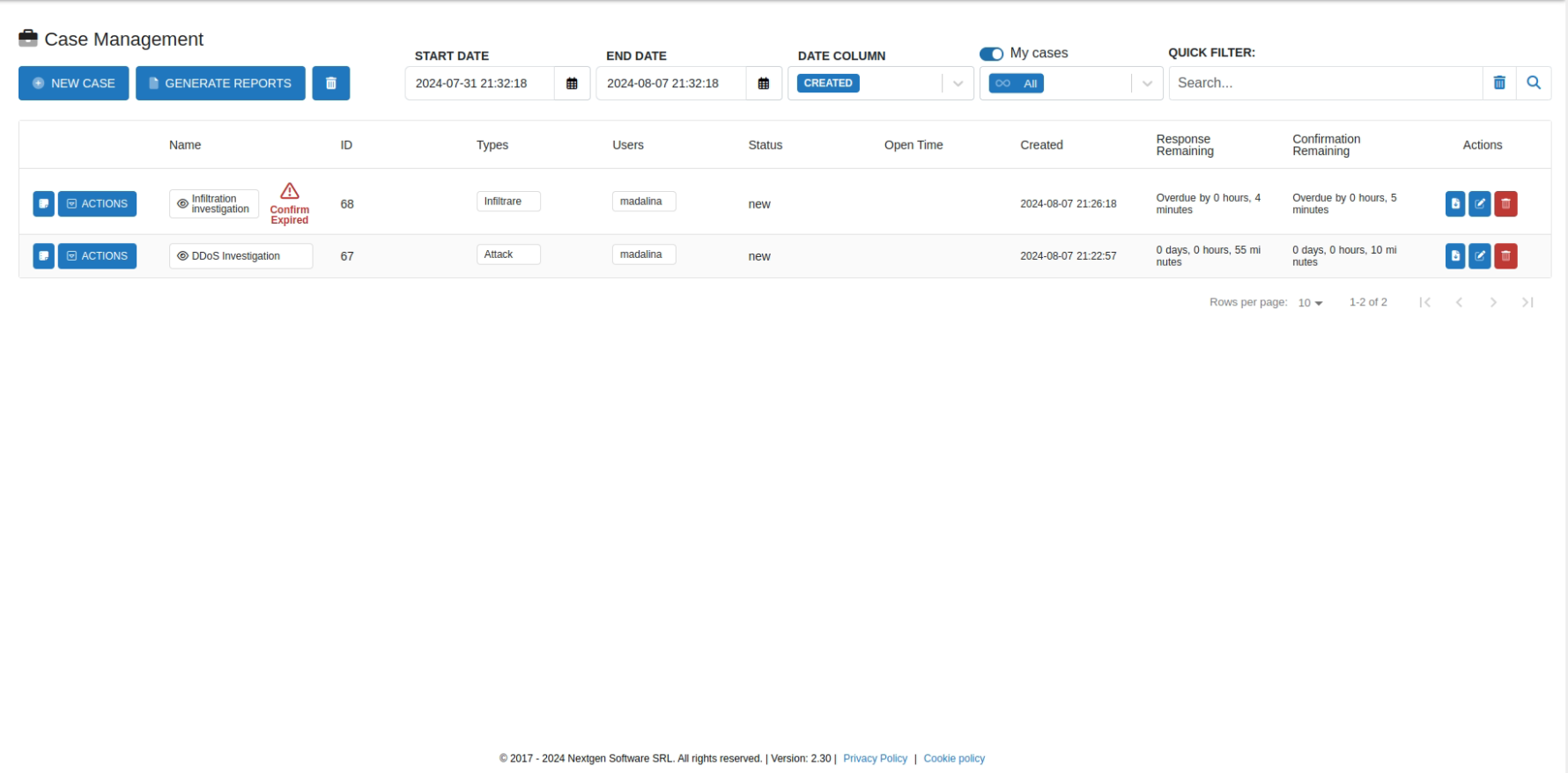Click the eye icon on Infiltration investigation
1568x773 pixels.
(182, 203)
